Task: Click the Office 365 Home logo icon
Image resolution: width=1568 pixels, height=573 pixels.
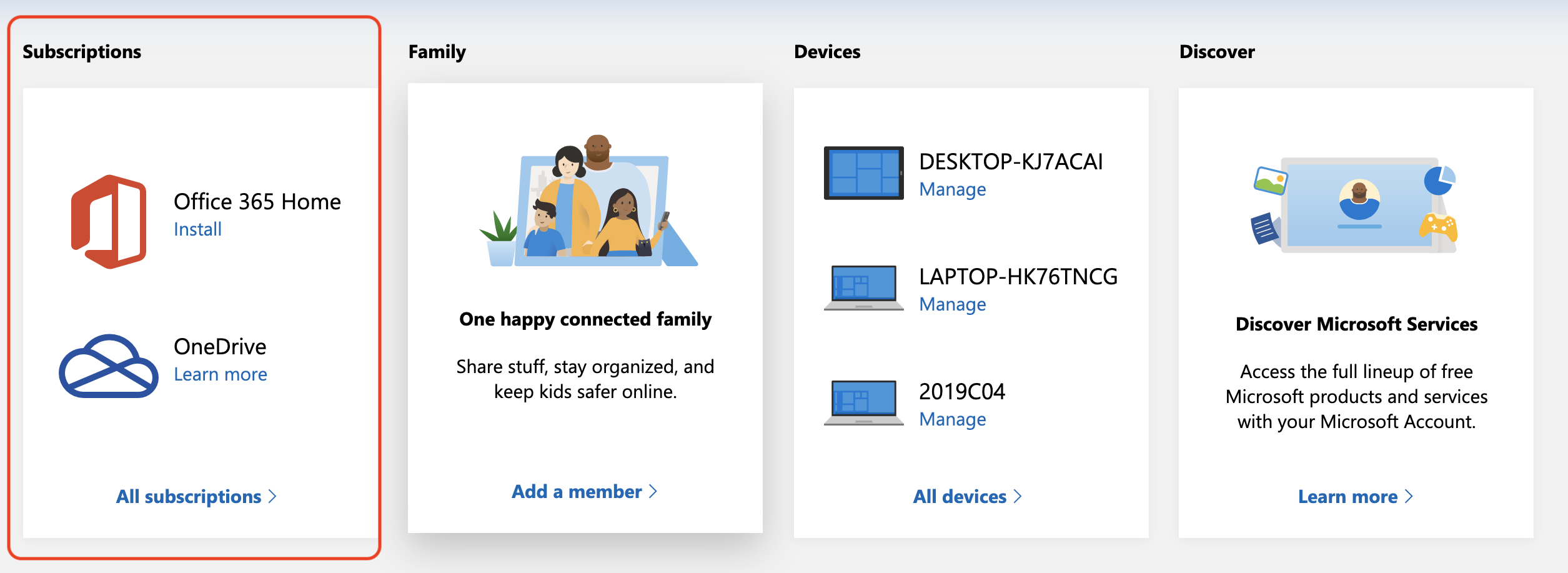Action: [109, 222]
